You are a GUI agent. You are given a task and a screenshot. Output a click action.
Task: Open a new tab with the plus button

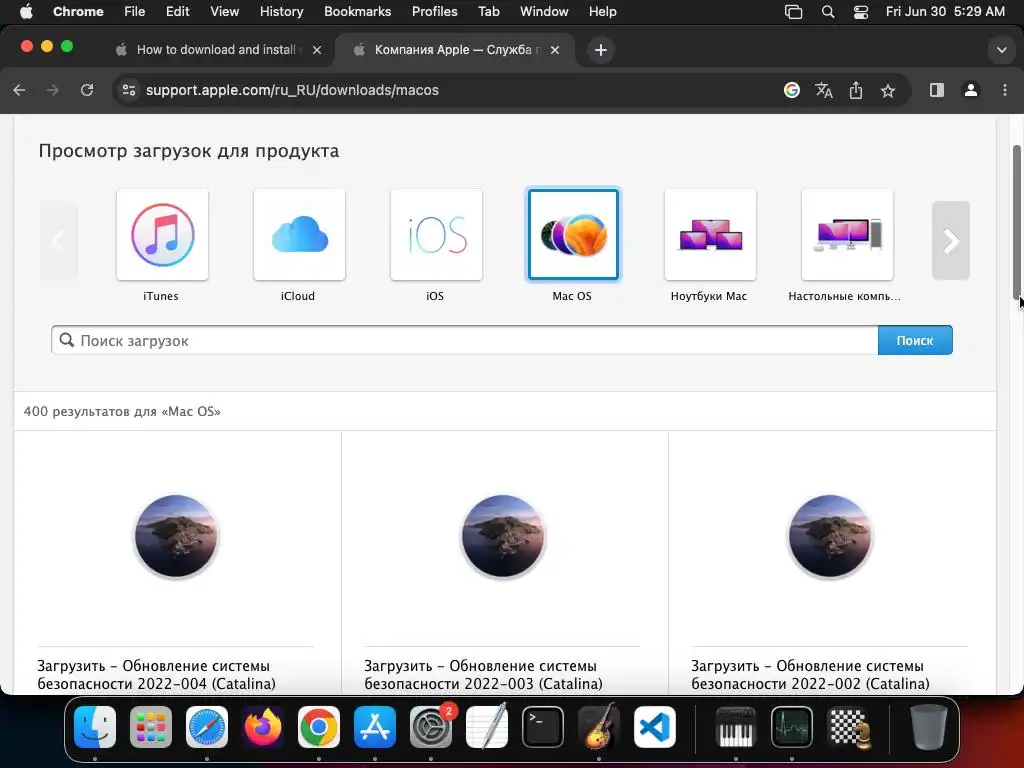[601, 50]
